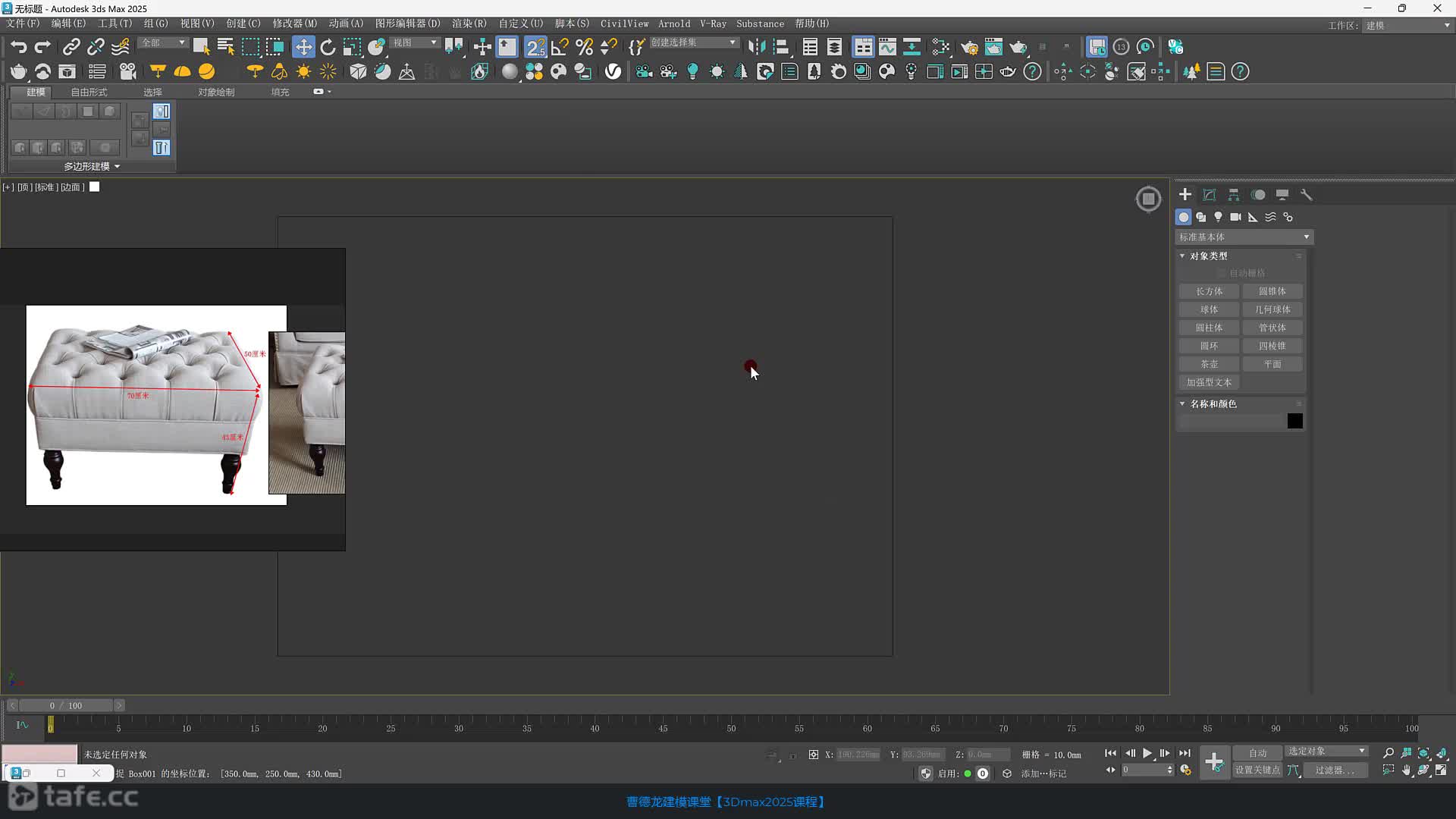Click the V-Ray sun light icon

point(303,71)
